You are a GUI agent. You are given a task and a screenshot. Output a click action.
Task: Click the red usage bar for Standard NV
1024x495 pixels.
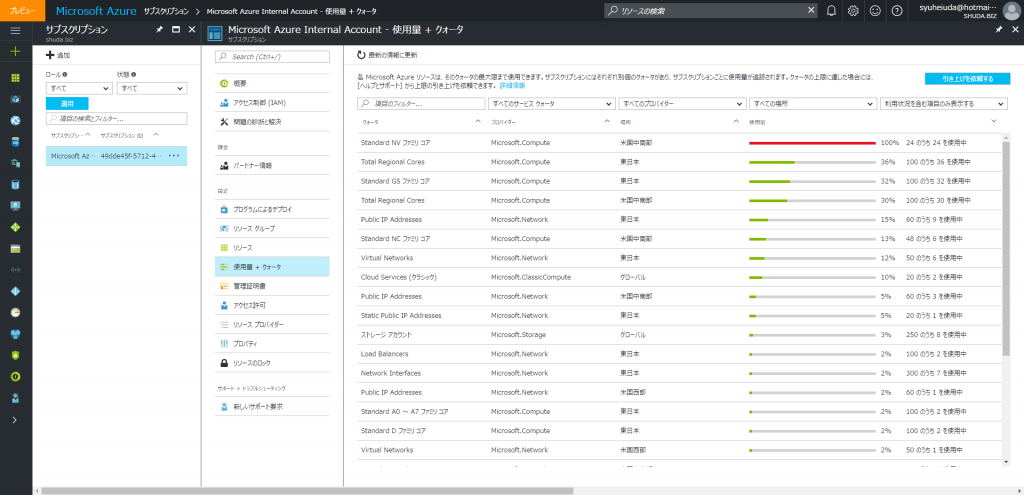click(x=812, y=142)
